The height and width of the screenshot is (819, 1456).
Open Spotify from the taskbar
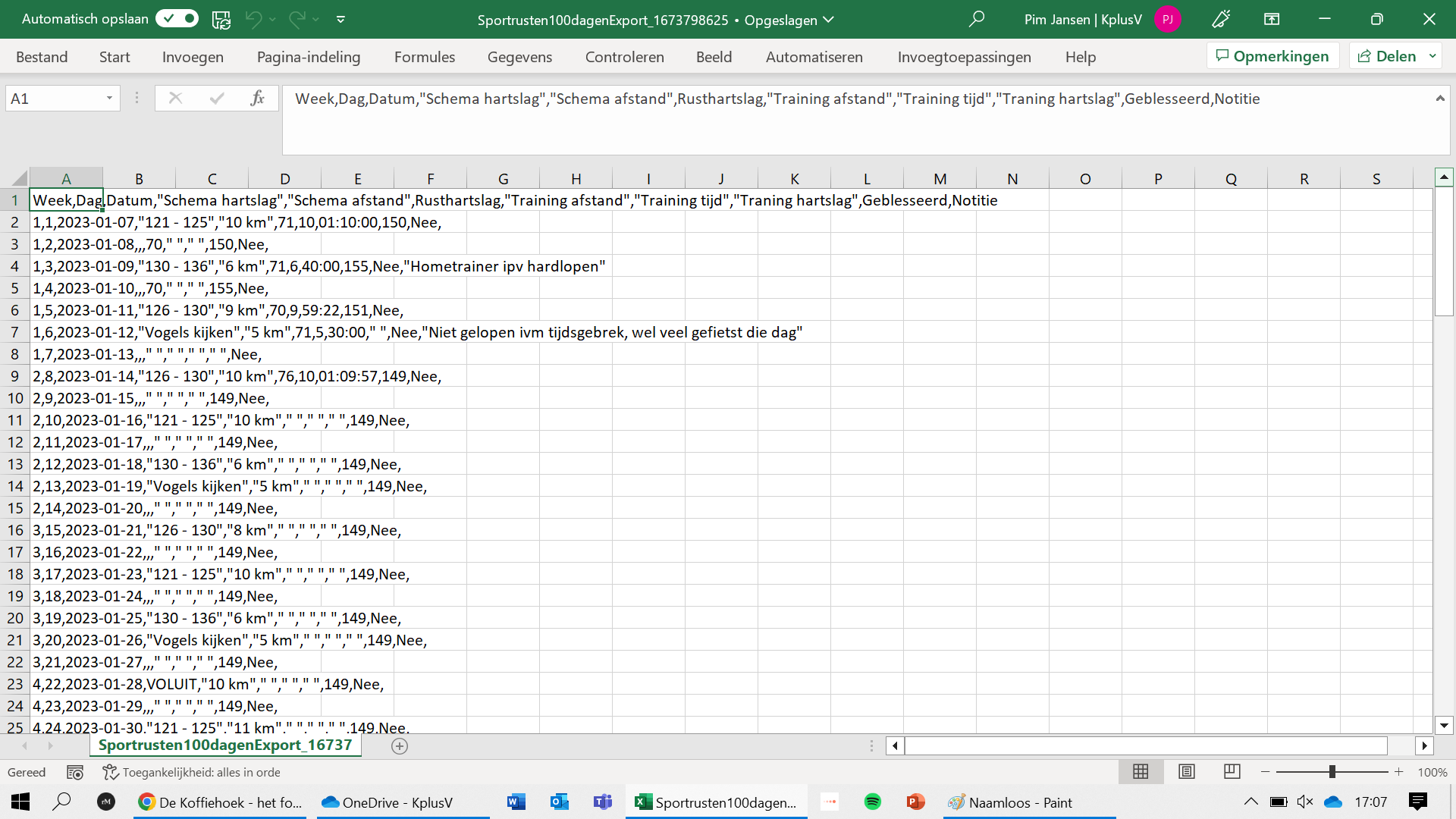coord(873,802)
